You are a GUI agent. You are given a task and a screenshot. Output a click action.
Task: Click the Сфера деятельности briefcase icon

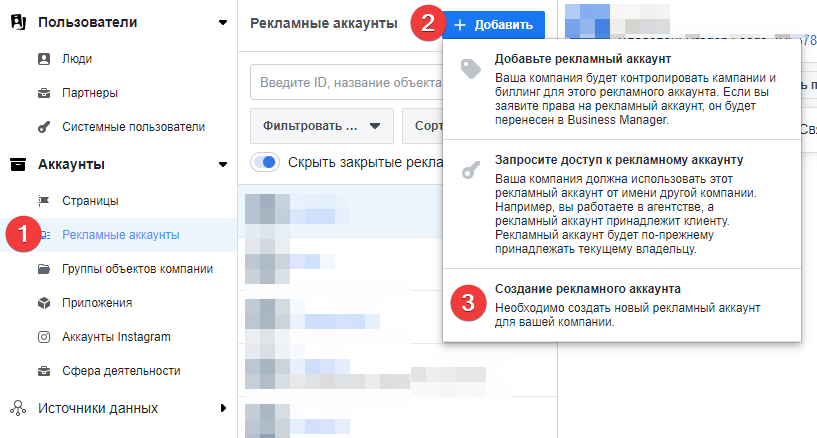[x=44, y=371]
